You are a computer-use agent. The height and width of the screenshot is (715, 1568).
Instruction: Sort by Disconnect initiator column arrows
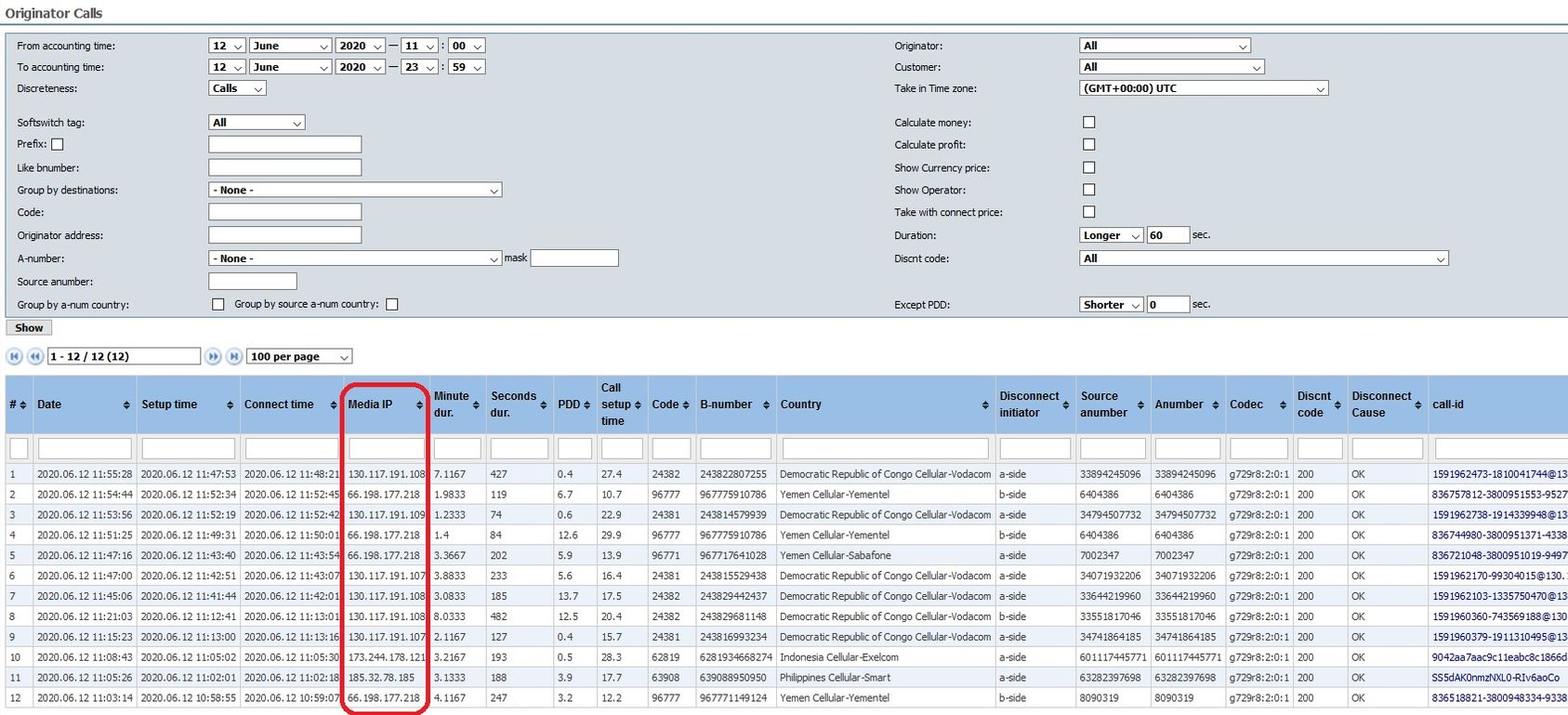tap(1066, 404)
